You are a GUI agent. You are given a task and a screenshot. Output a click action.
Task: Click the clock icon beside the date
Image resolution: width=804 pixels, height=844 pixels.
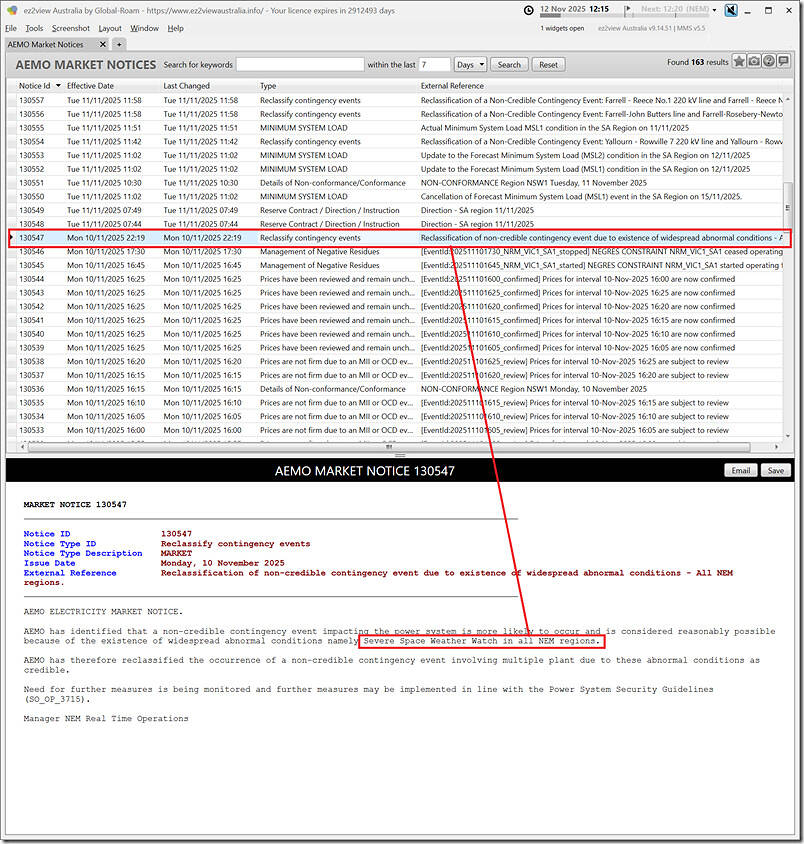click(x=529, y=10)
